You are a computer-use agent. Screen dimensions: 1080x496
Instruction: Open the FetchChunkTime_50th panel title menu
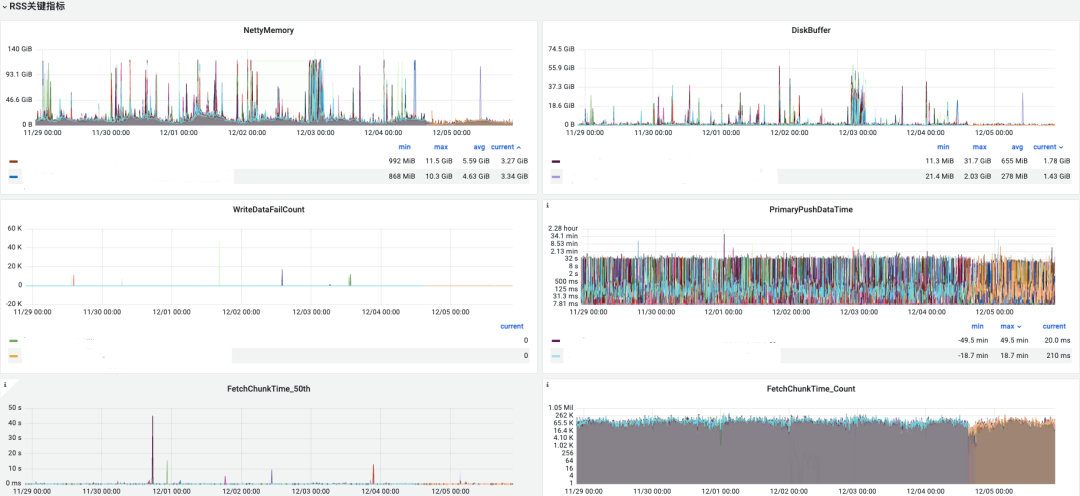point(269,389)
